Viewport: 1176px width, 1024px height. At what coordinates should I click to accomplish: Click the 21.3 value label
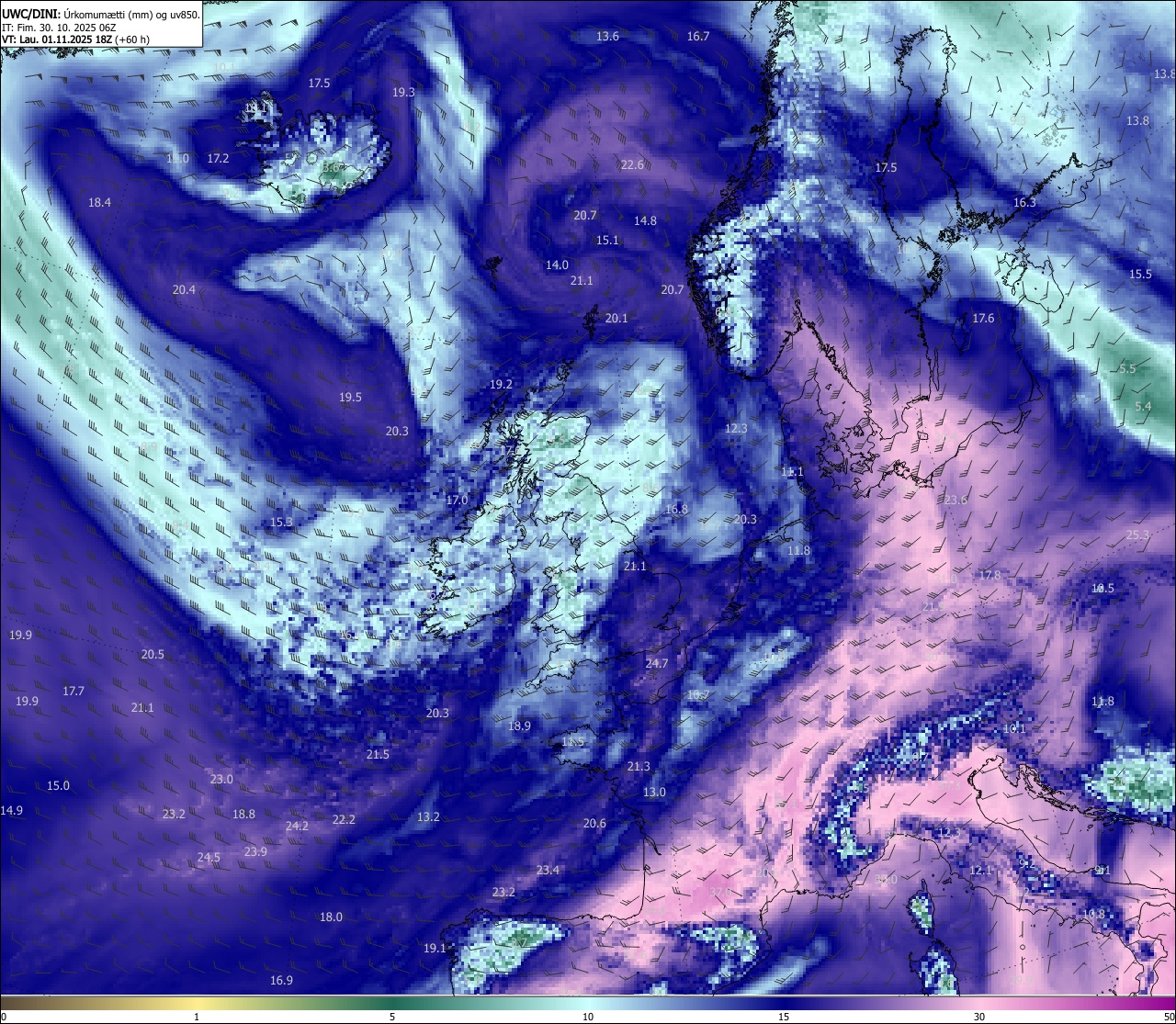639,767
